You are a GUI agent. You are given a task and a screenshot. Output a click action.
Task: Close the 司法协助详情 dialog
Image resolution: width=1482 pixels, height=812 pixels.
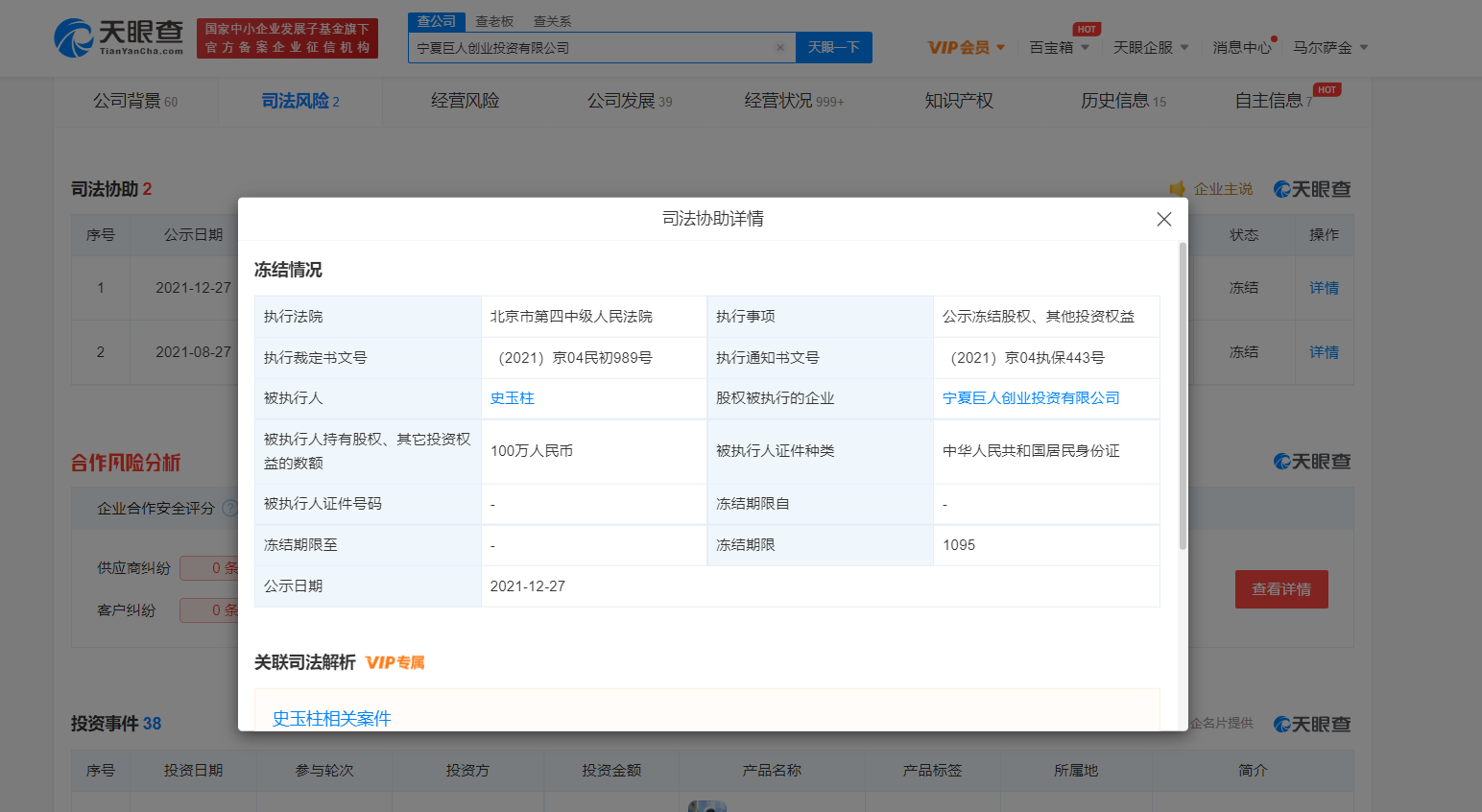pos(1163,219)
